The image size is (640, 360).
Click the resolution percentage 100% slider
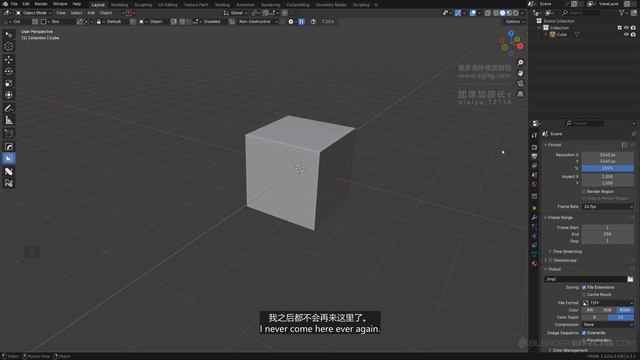coord(608,168)
